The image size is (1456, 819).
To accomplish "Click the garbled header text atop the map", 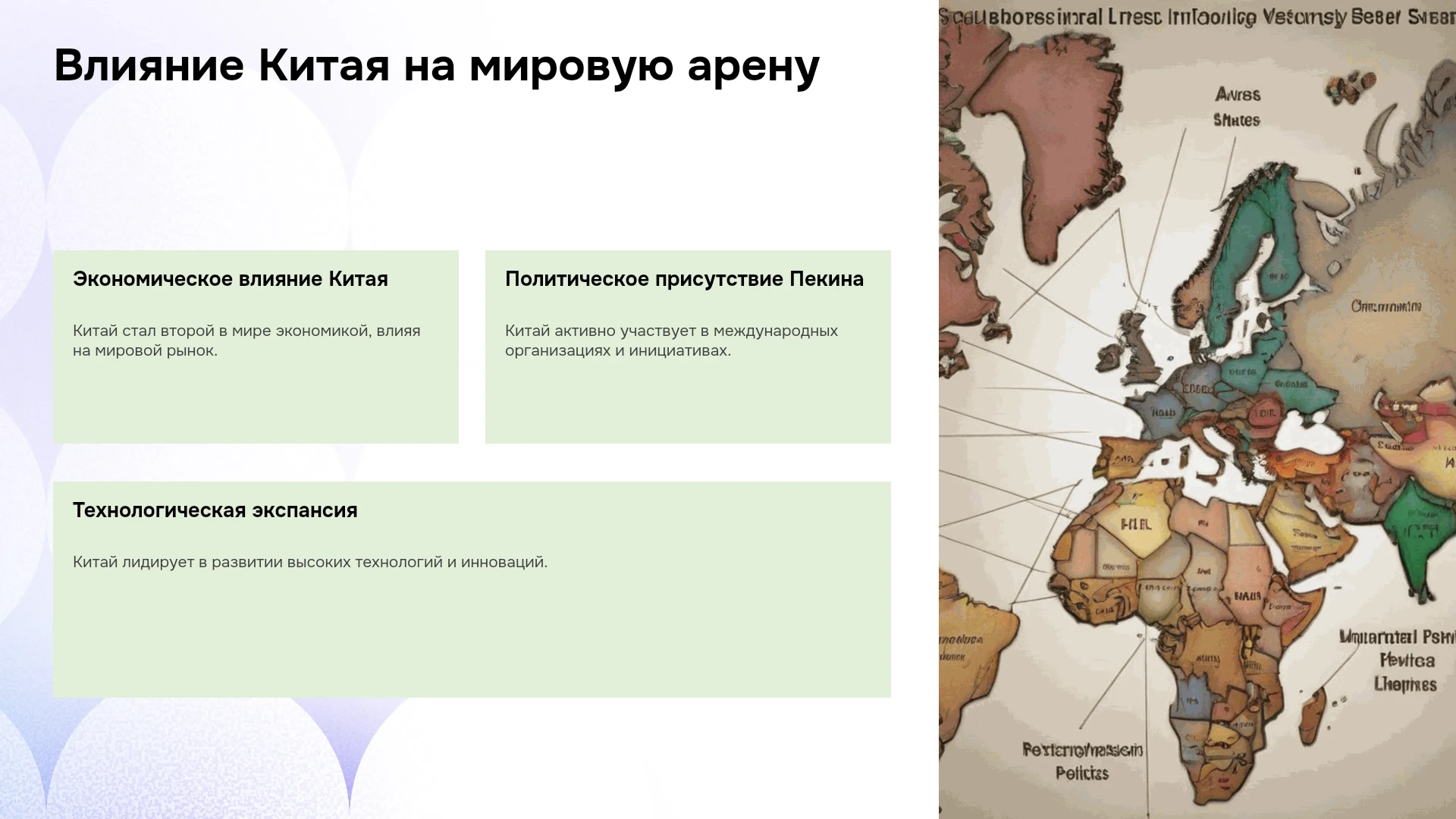I will click(1197, 17).
